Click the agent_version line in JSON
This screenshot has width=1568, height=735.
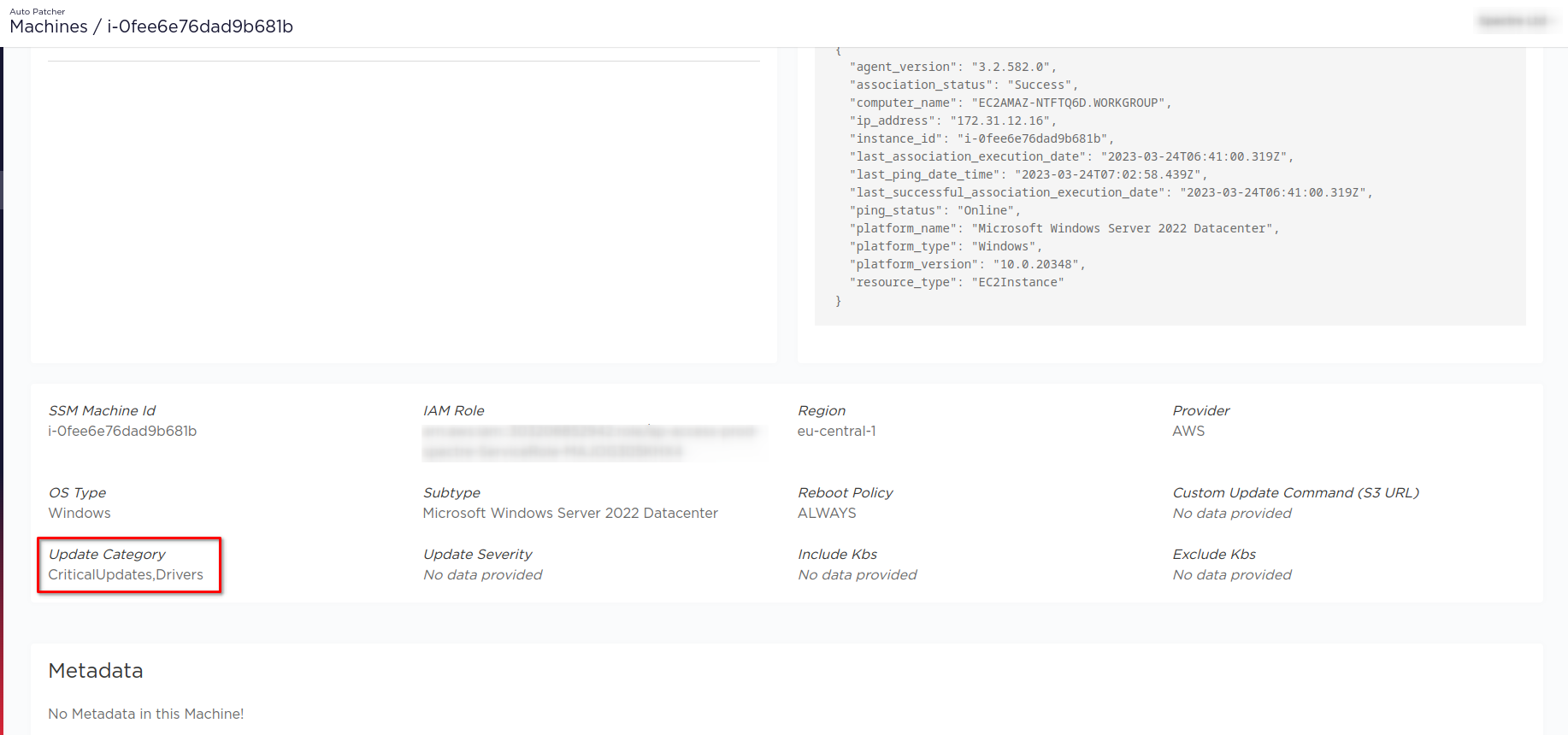pyautogui.click(x=953, y=67)
